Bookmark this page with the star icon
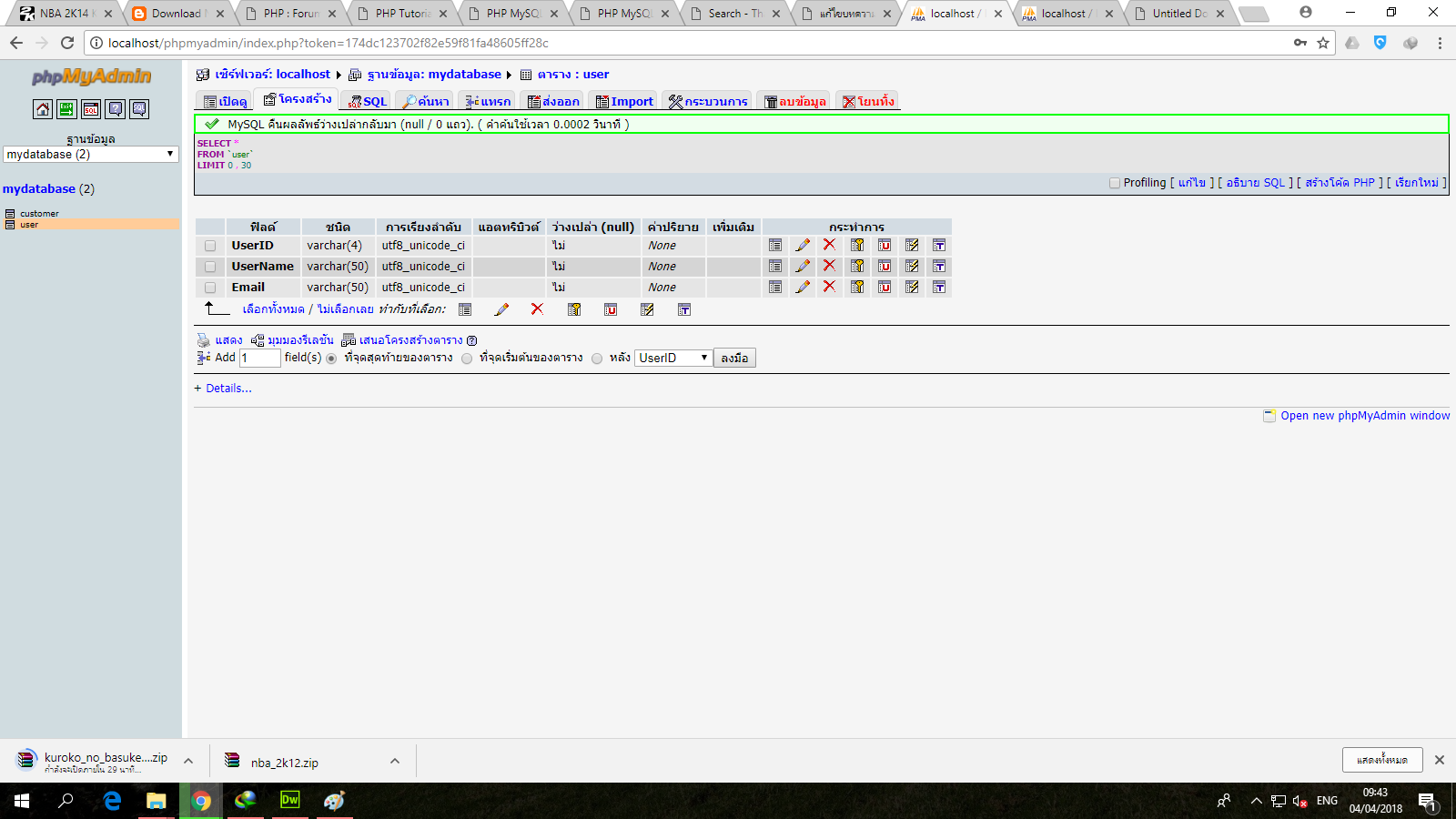The height and width of the screenshot is (819, 1456). 1323,43
